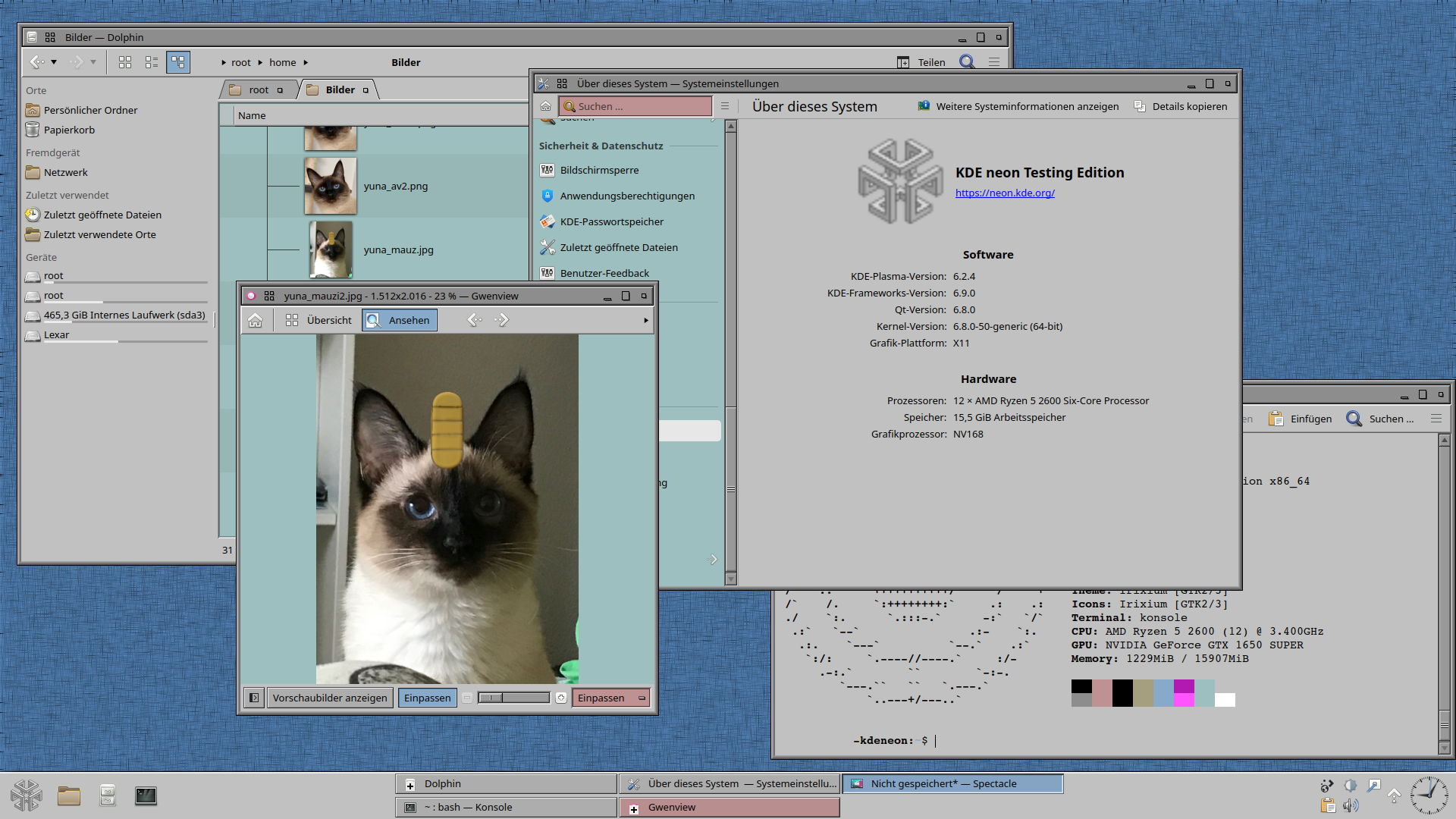Toggle Gwenview sidebar panel button
Screen dimensions: 1456x819
point(255,698)
